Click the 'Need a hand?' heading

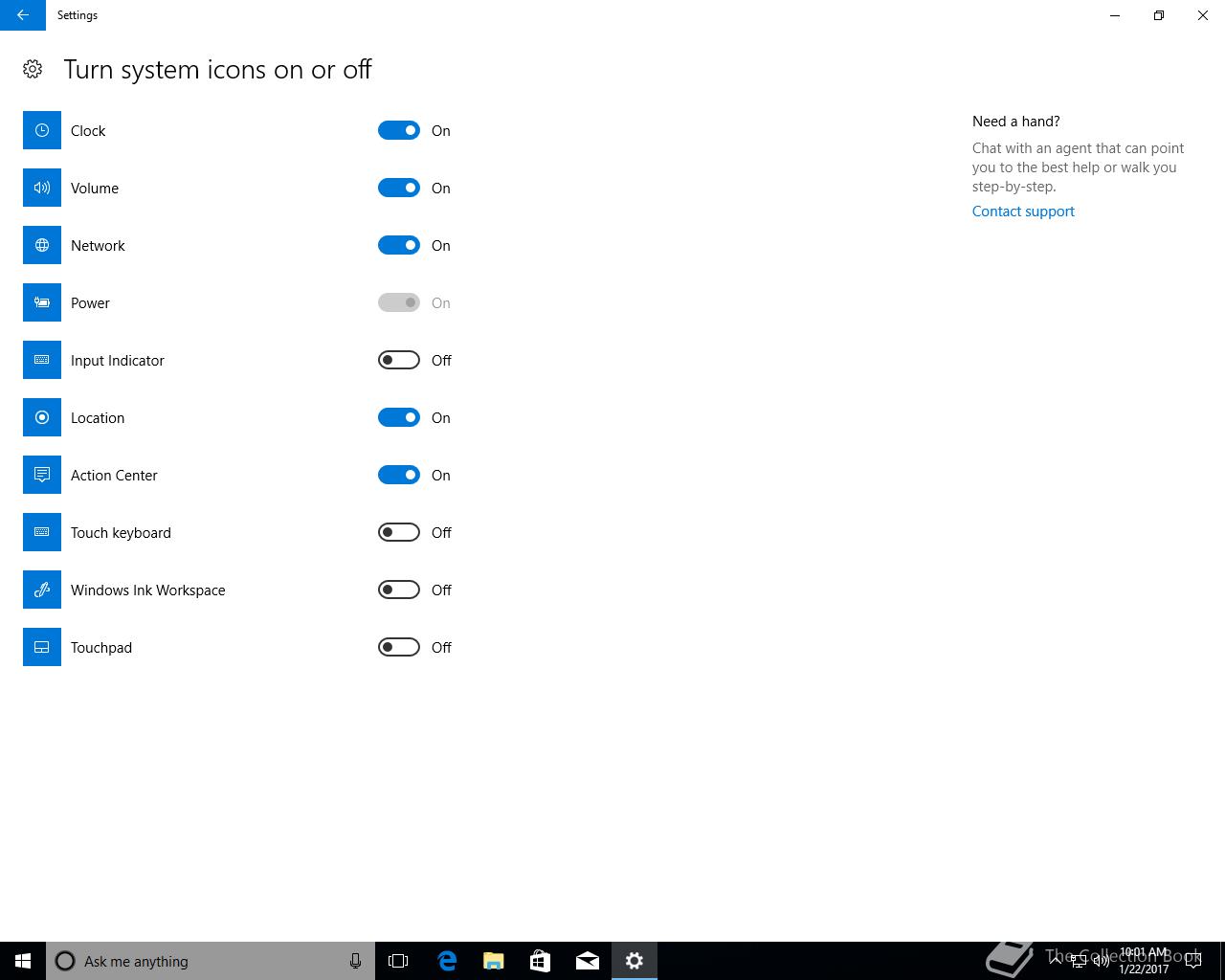tap(1015, 122)
